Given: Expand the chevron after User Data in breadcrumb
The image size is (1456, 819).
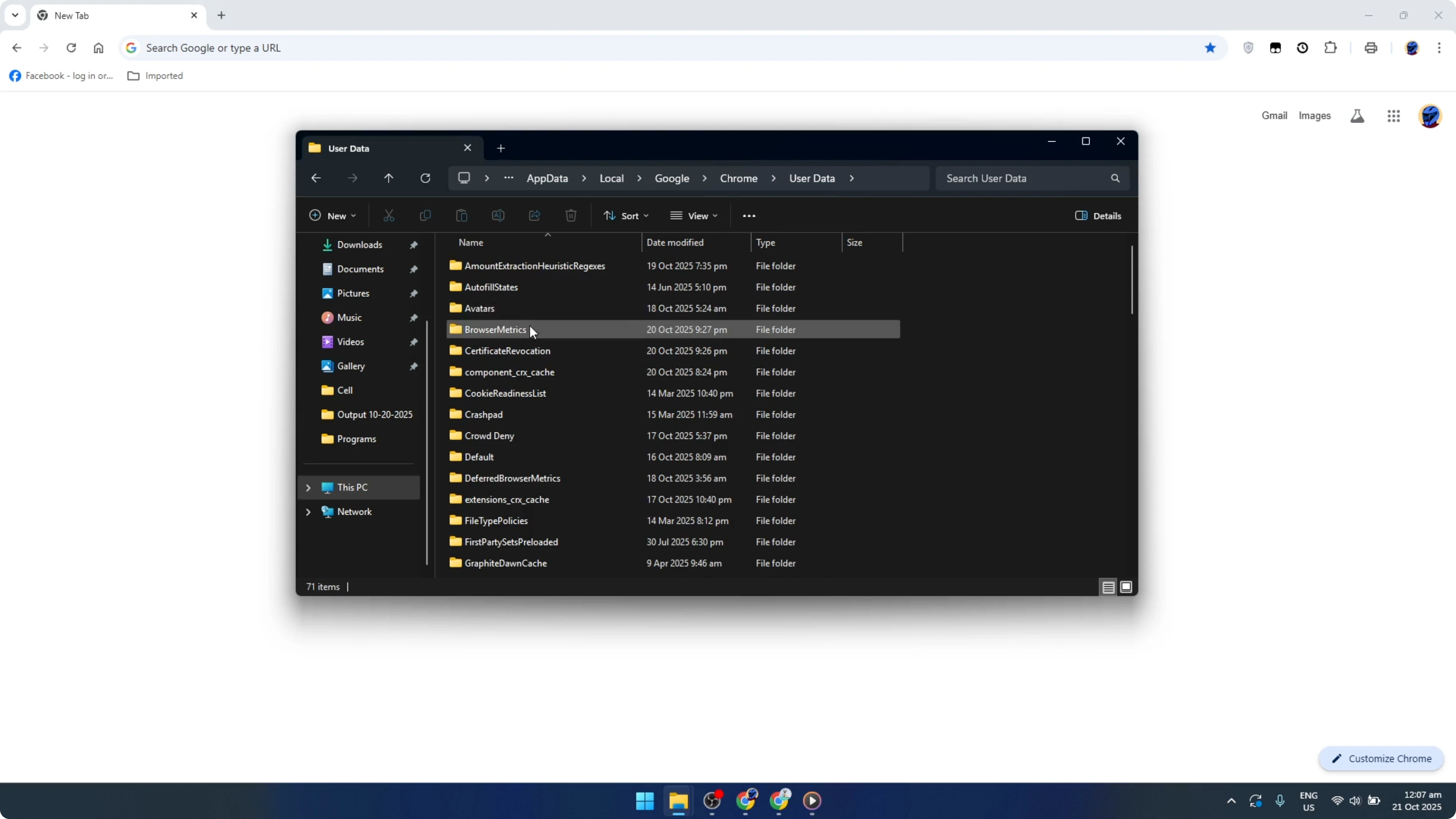Looking at the screenshot, I should [852, 178].
